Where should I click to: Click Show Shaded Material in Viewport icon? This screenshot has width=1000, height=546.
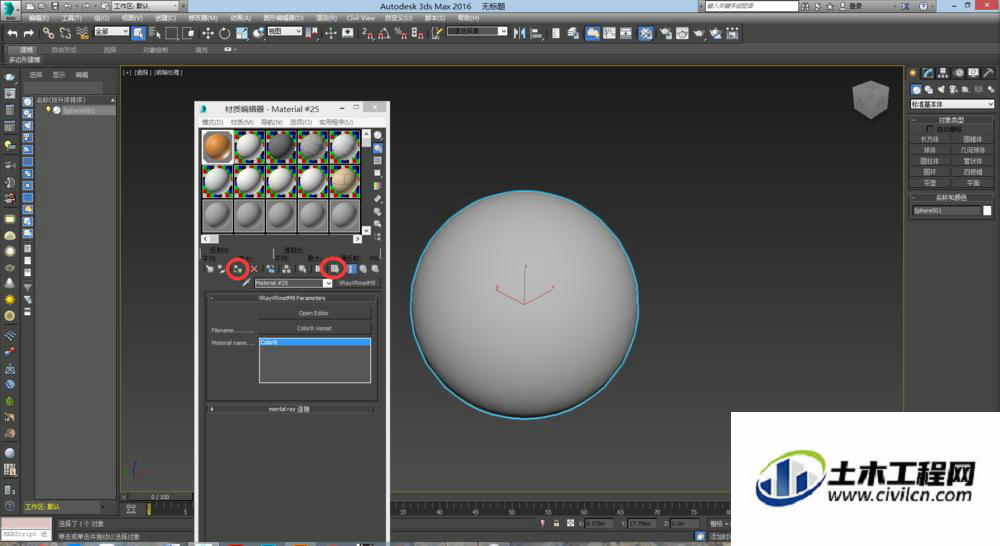[334, 269]
